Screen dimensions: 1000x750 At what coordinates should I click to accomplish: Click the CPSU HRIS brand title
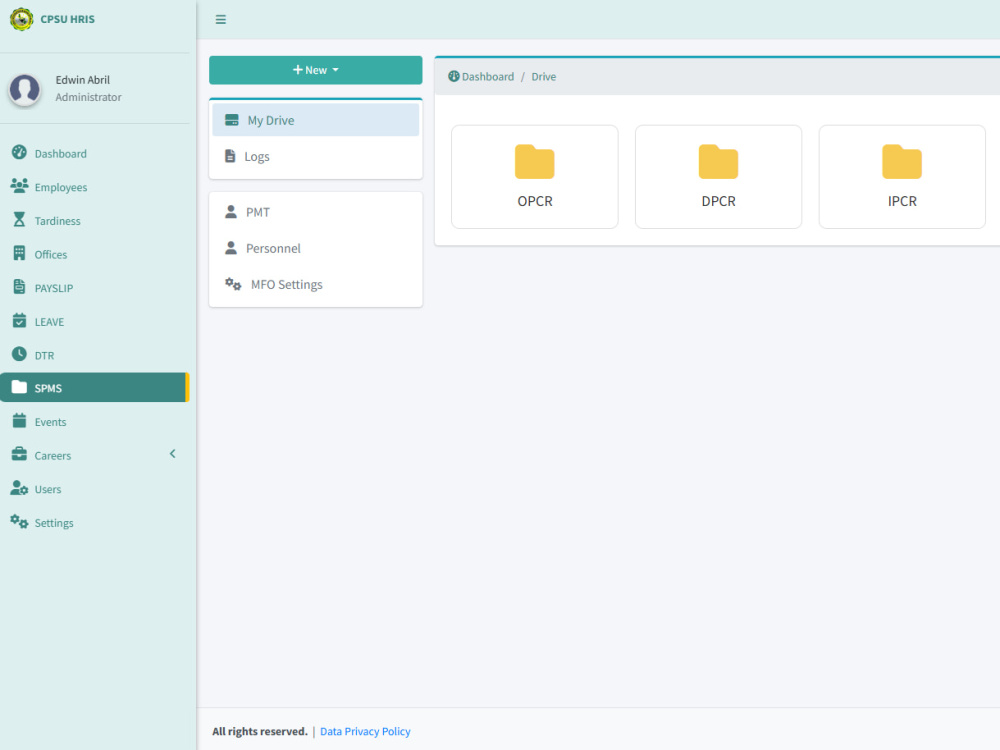click(x=68, y=19)
